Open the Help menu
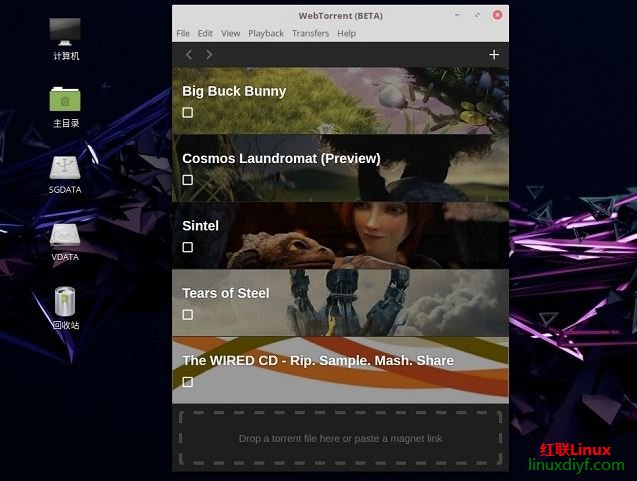This screenshot has width=637, height=481. 346,33
